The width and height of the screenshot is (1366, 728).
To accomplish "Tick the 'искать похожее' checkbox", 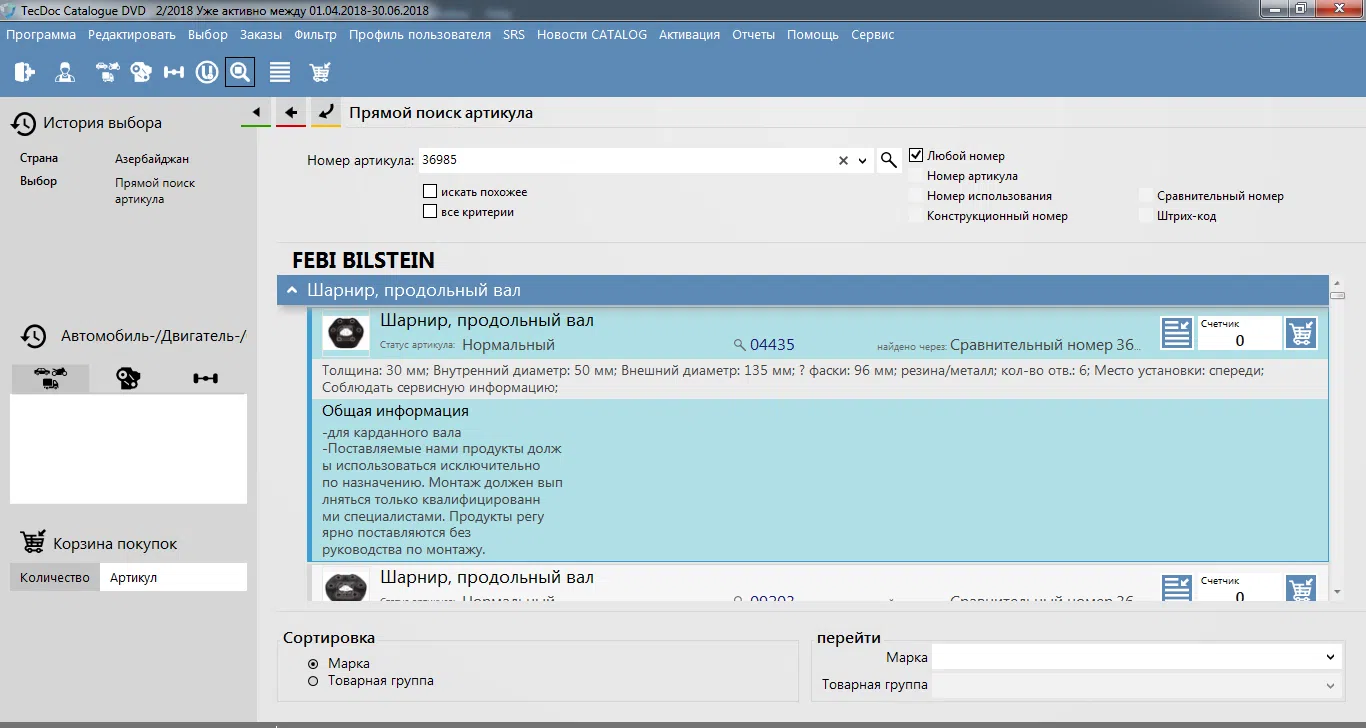I will 430,192.
